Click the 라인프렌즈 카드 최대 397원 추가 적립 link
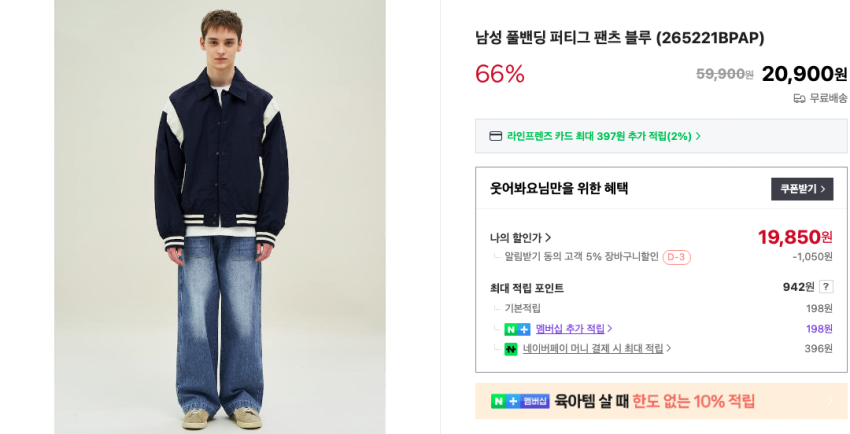850x434 pixels. pos(599,136)
